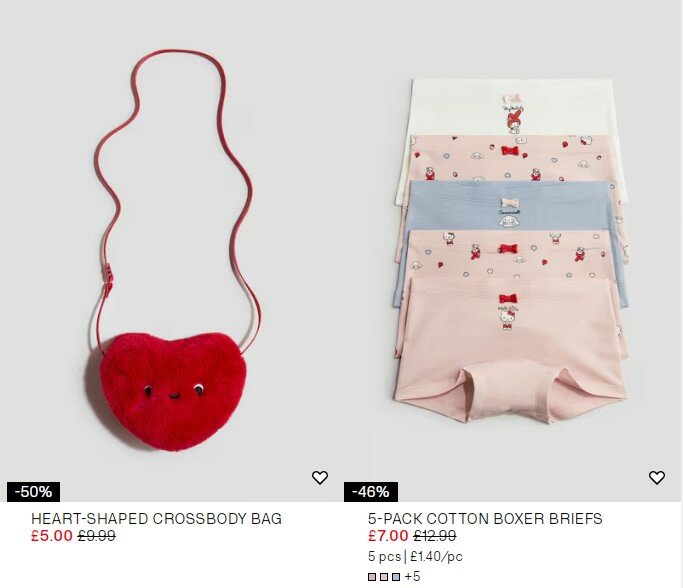The height and width of the screenshot is (588, 683).
Task: Click the £7.00 sale price
Action: [388, 536]
